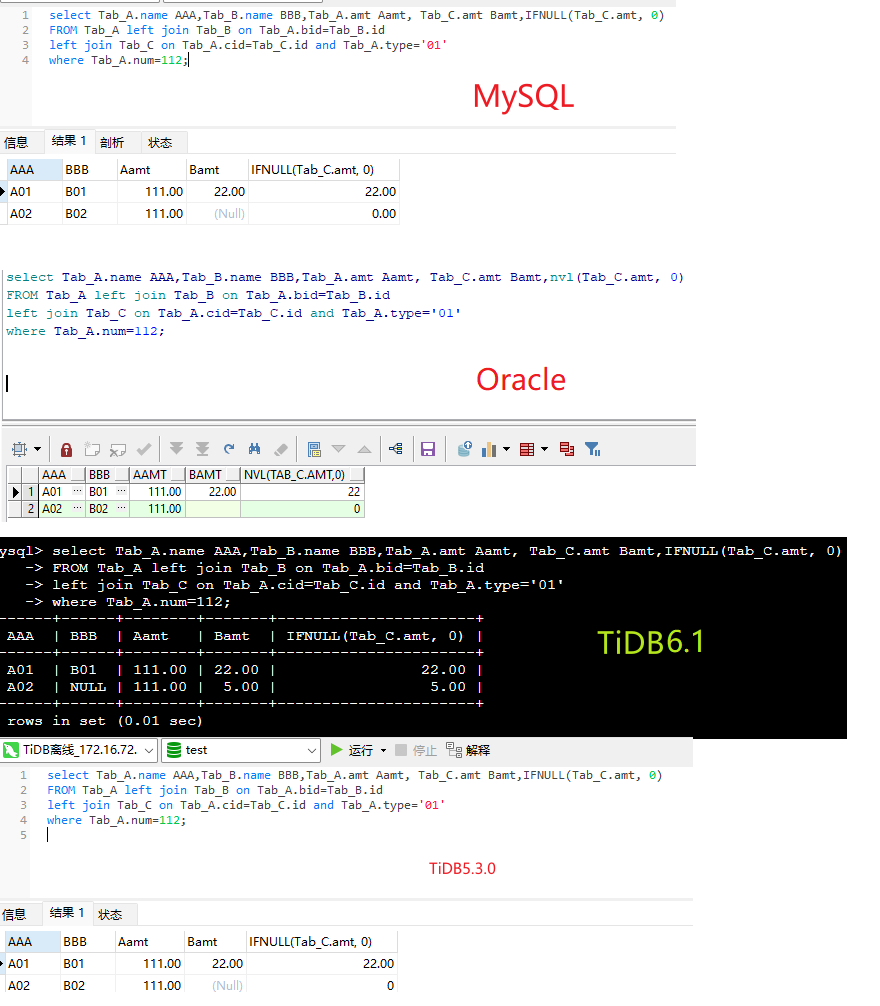Click the BBB column header in MySQL results
Screen dimensions: 880x1006
coord(90,170)
